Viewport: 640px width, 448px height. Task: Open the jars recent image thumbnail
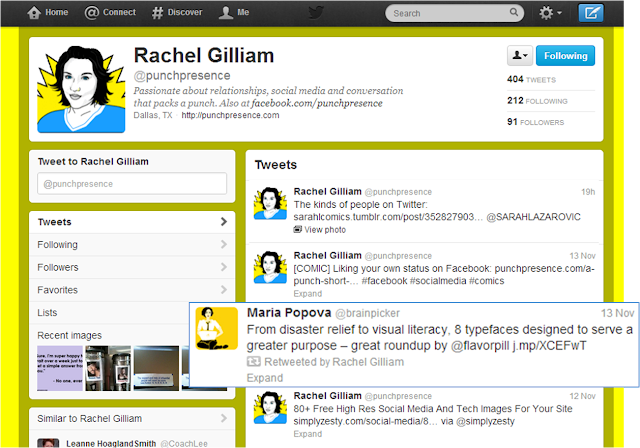click(108, 368)
